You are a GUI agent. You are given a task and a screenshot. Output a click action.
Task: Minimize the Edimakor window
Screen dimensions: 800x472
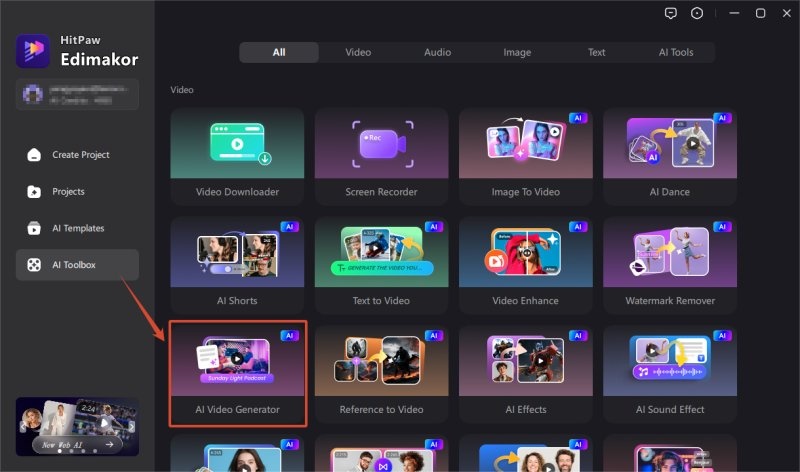tap(734, 13)
